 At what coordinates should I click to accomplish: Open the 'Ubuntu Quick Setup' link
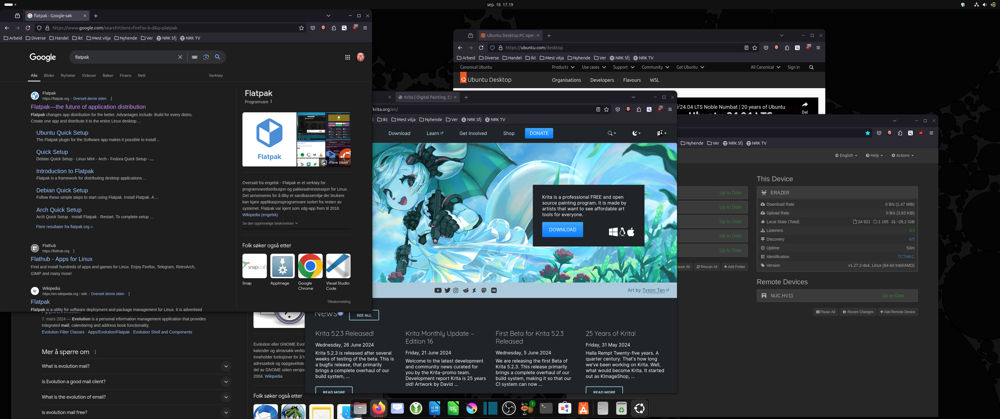[x=62, y=132]
